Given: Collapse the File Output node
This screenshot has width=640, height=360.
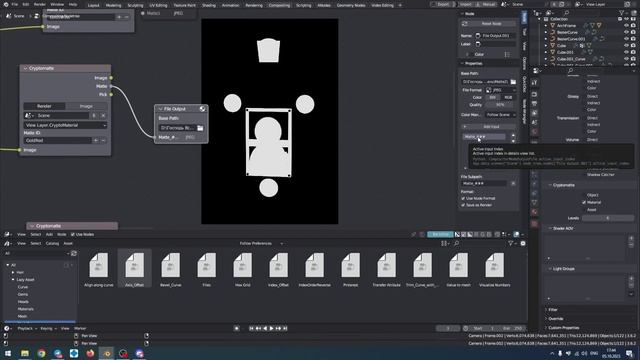Looking at the screenshot, I should tap(160, 109).
